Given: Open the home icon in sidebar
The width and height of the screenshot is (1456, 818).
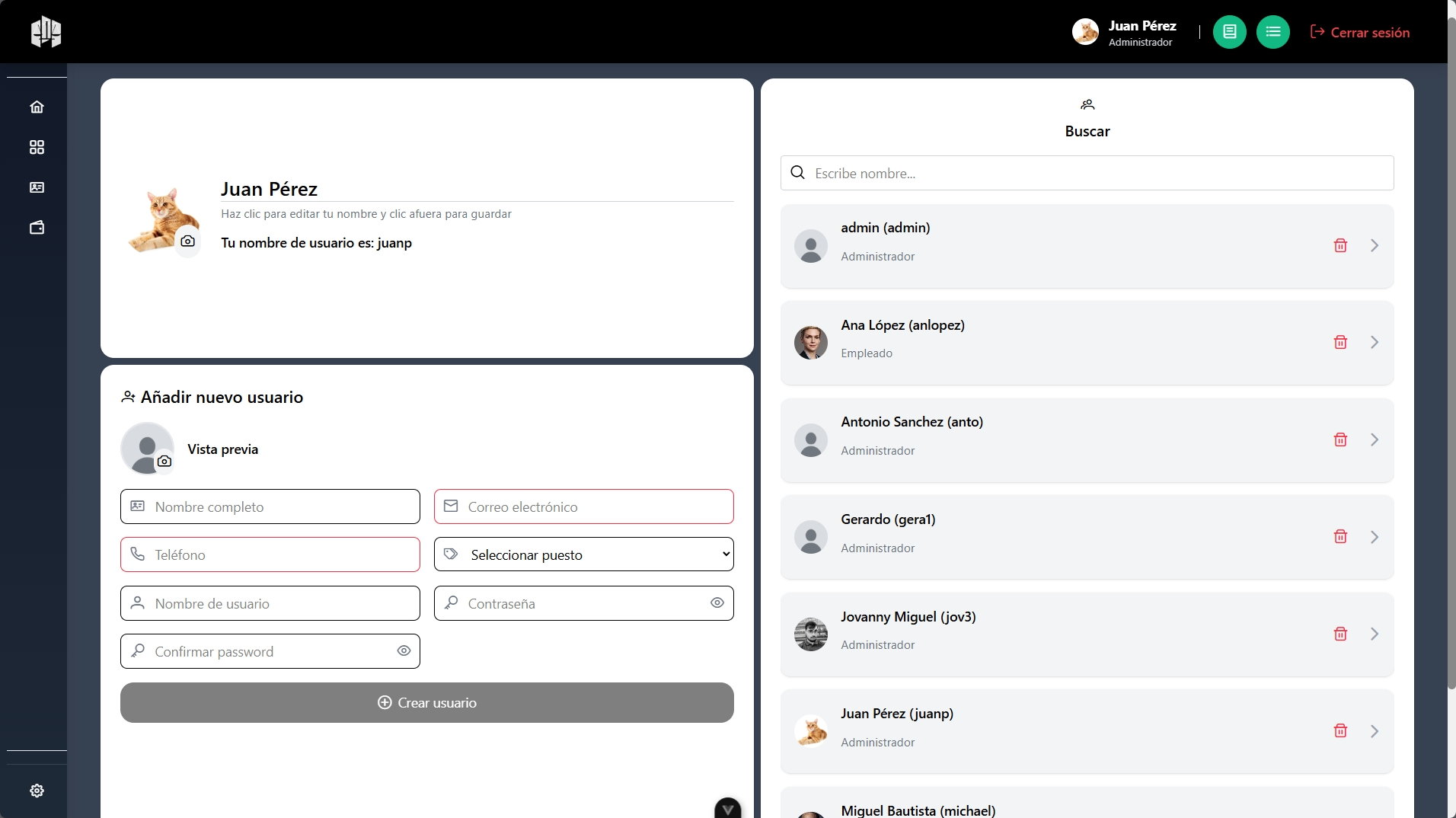Looking at the screenshot, I should (37, 107).
